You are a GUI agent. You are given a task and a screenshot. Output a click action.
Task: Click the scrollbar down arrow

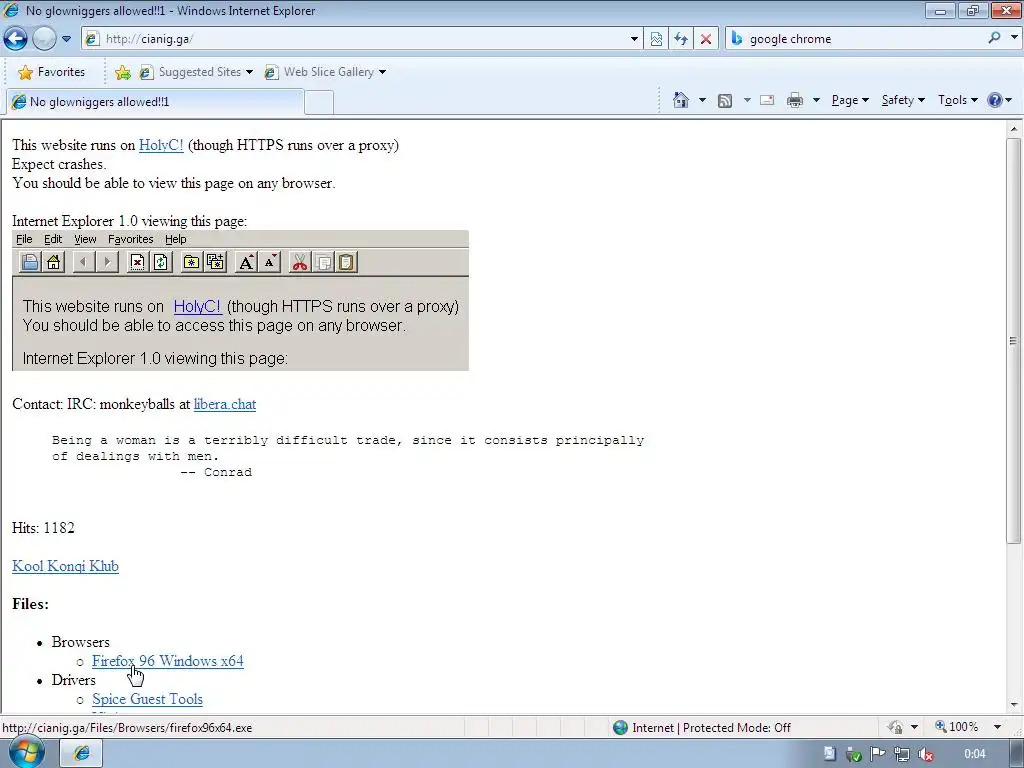tap(1014, 705)
